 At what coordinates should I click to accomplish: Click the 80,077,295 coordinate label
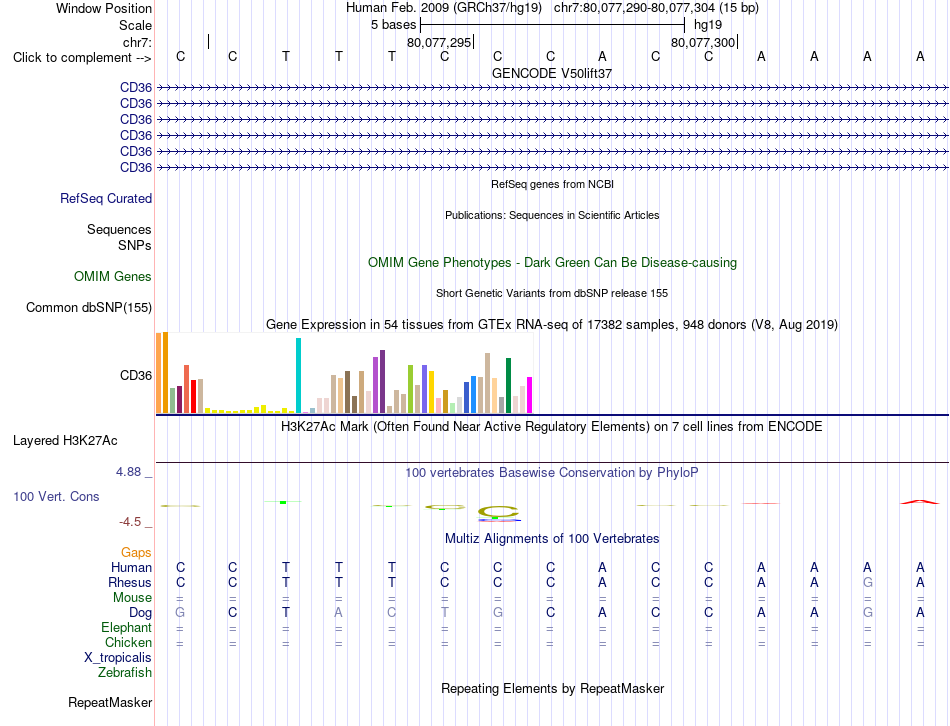(439, 42)
